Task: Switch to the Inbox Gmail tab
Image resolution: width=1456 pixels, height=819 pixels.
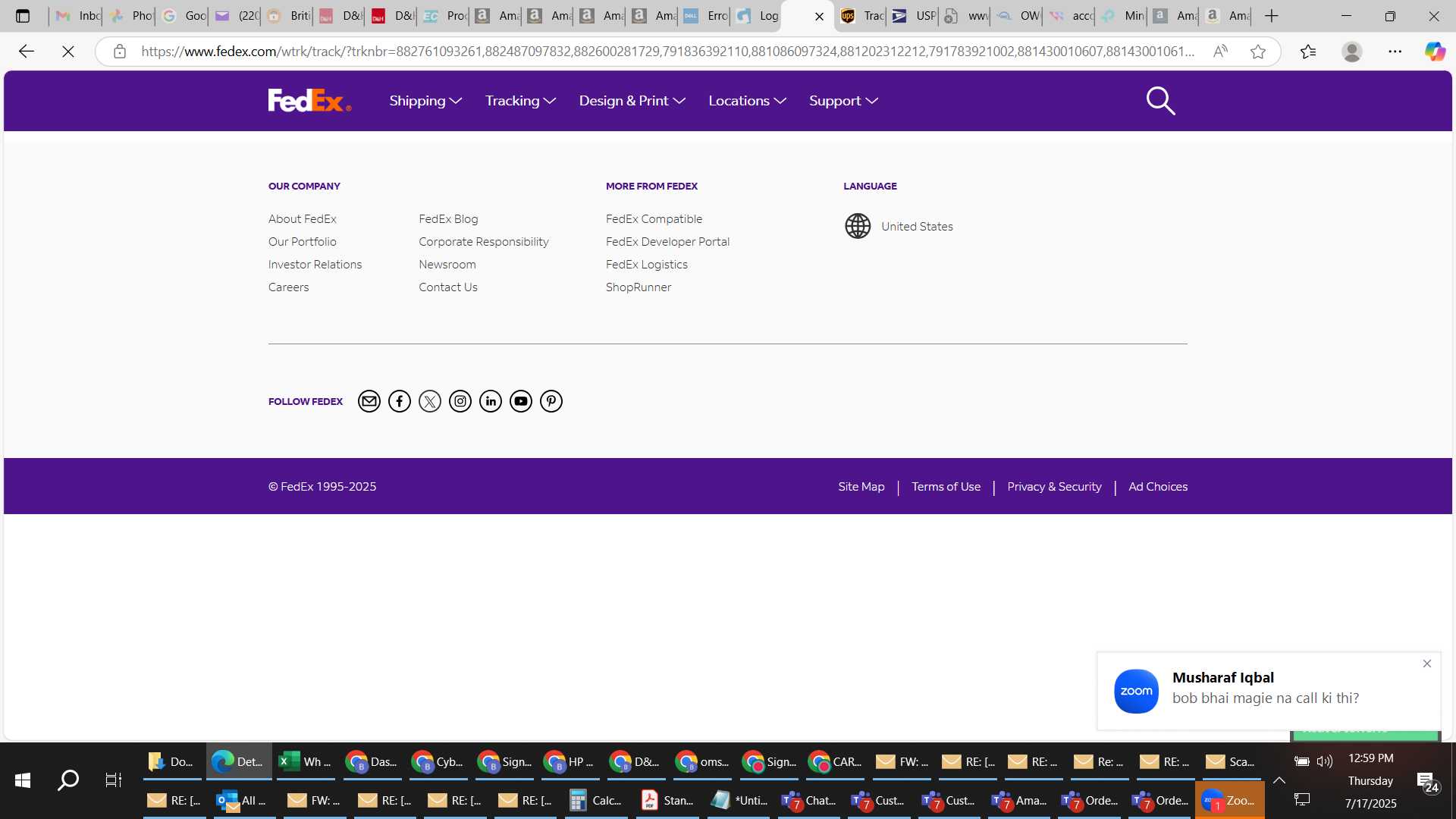Action: point(77,16)
